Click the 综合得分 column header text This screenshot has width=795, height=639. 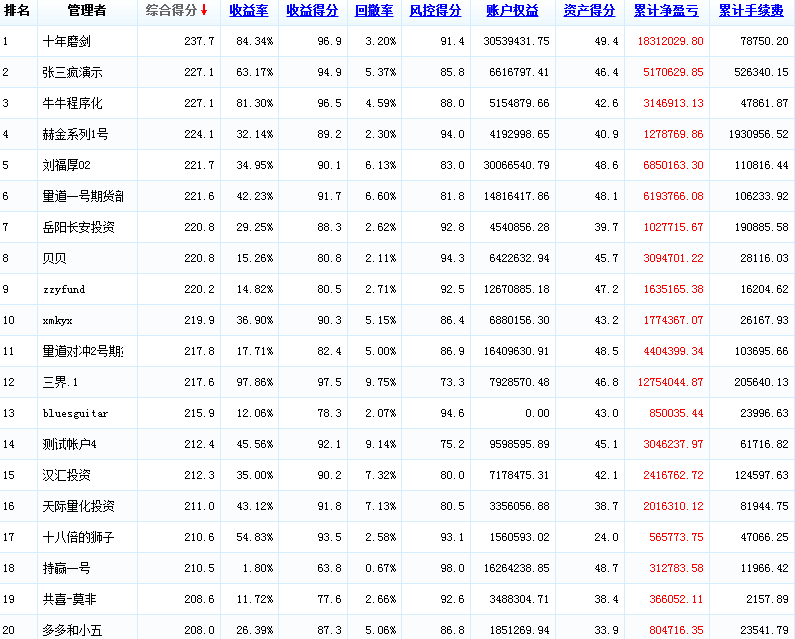(170, 11)
